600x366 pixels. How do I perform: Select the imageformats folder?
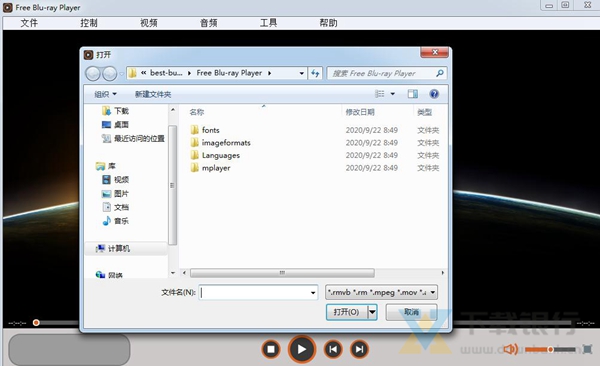(220, 143)
